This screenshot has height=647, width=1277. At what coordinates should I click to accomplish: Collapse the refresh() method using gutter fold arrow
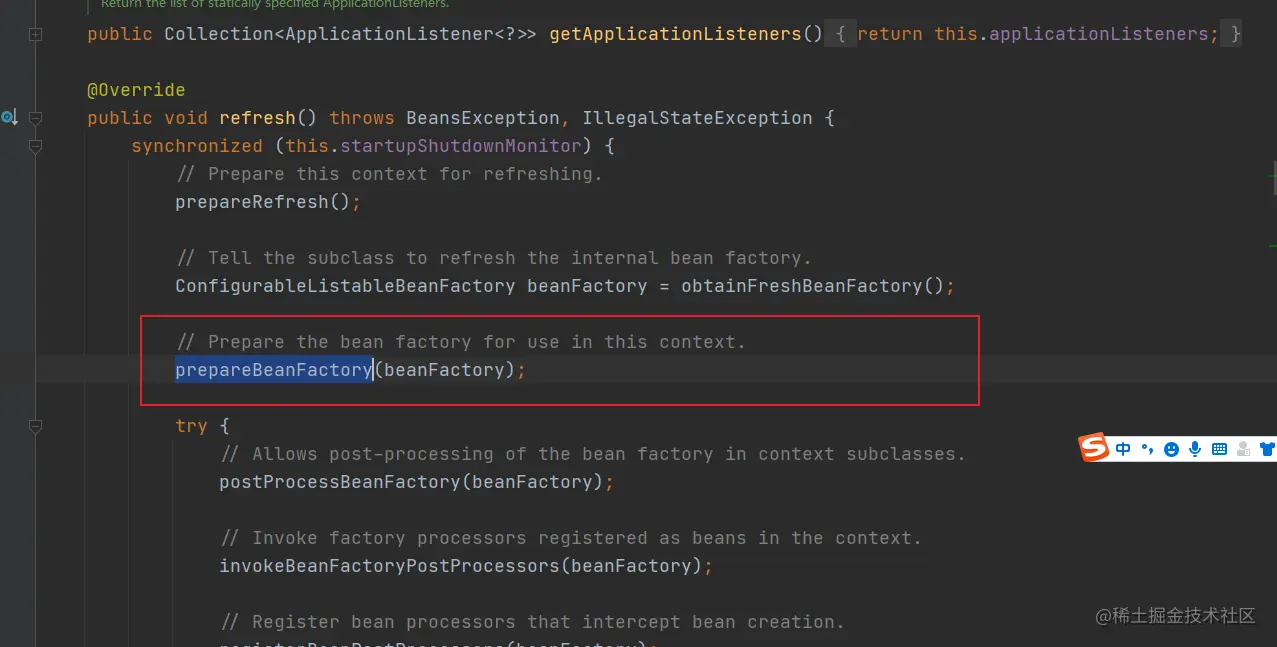tap(36, 118)
